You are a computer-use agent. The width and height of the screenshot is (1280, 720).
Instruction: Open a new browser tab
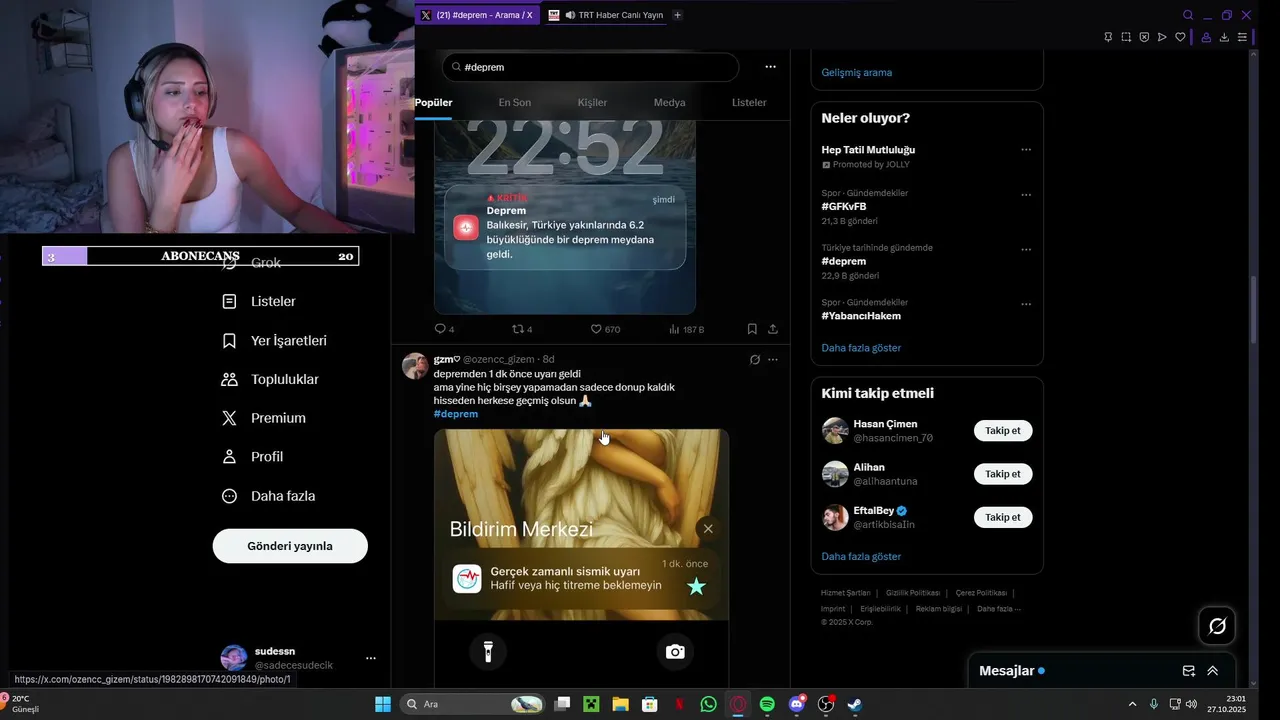click(677, 15)
